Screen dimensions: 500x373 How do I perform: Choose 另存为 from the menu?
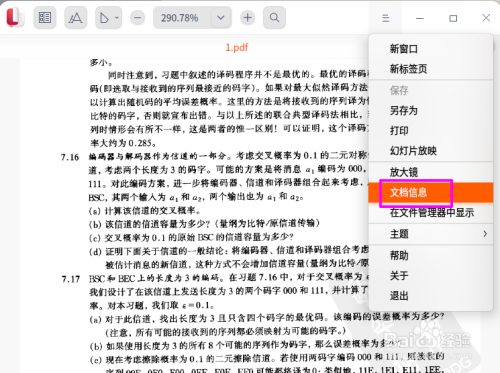click(x=431, y=110)
